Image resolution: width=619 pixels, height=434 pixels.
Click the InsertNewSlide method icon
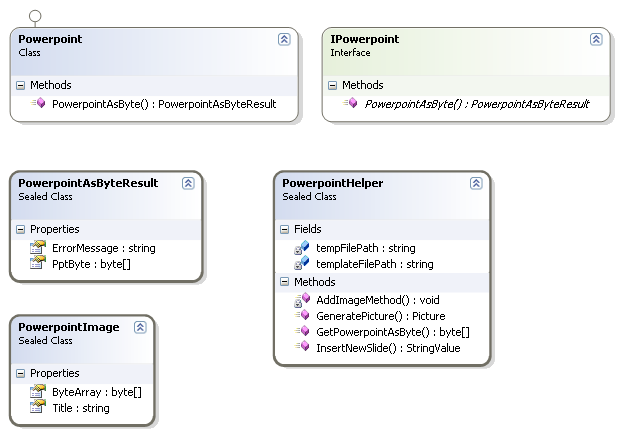click(x=301, y=347)
